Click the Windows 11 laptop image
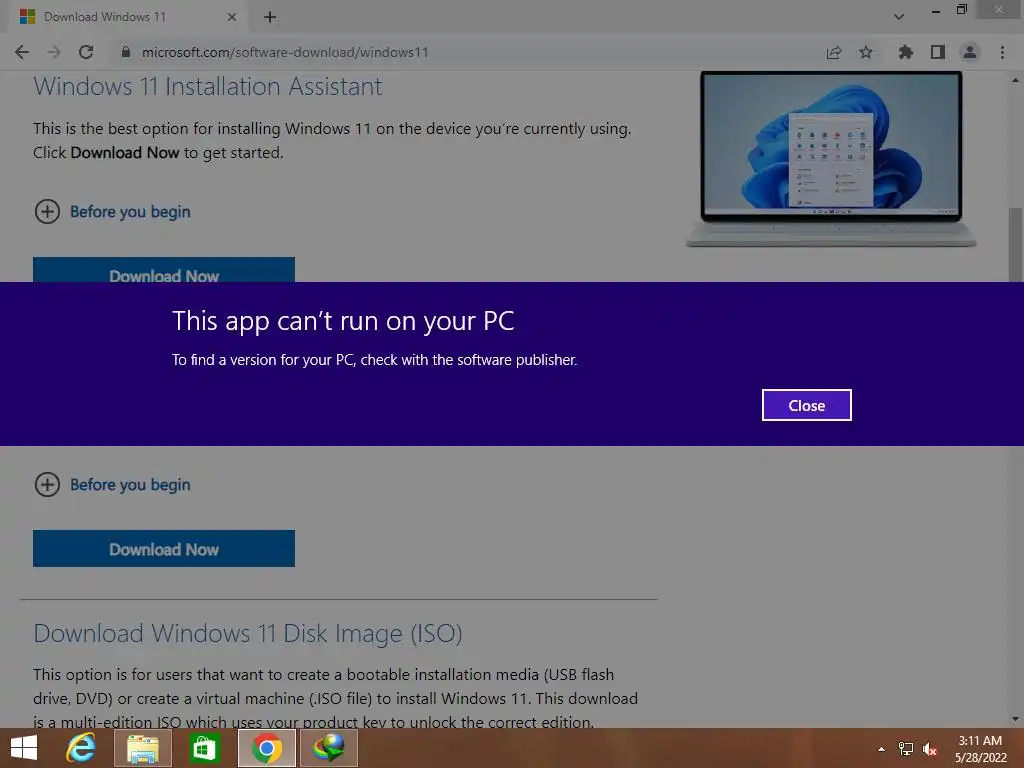Screen dimensions: 1024x768 point(831,159)
